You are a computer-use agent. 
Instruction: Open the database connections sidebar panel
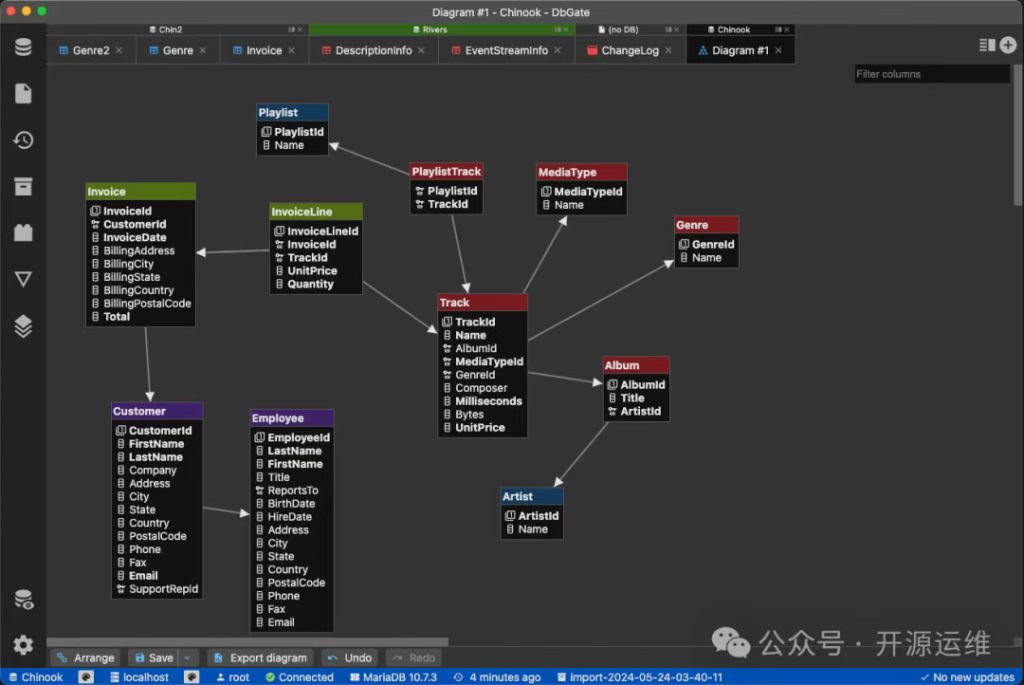click(23, 47)
